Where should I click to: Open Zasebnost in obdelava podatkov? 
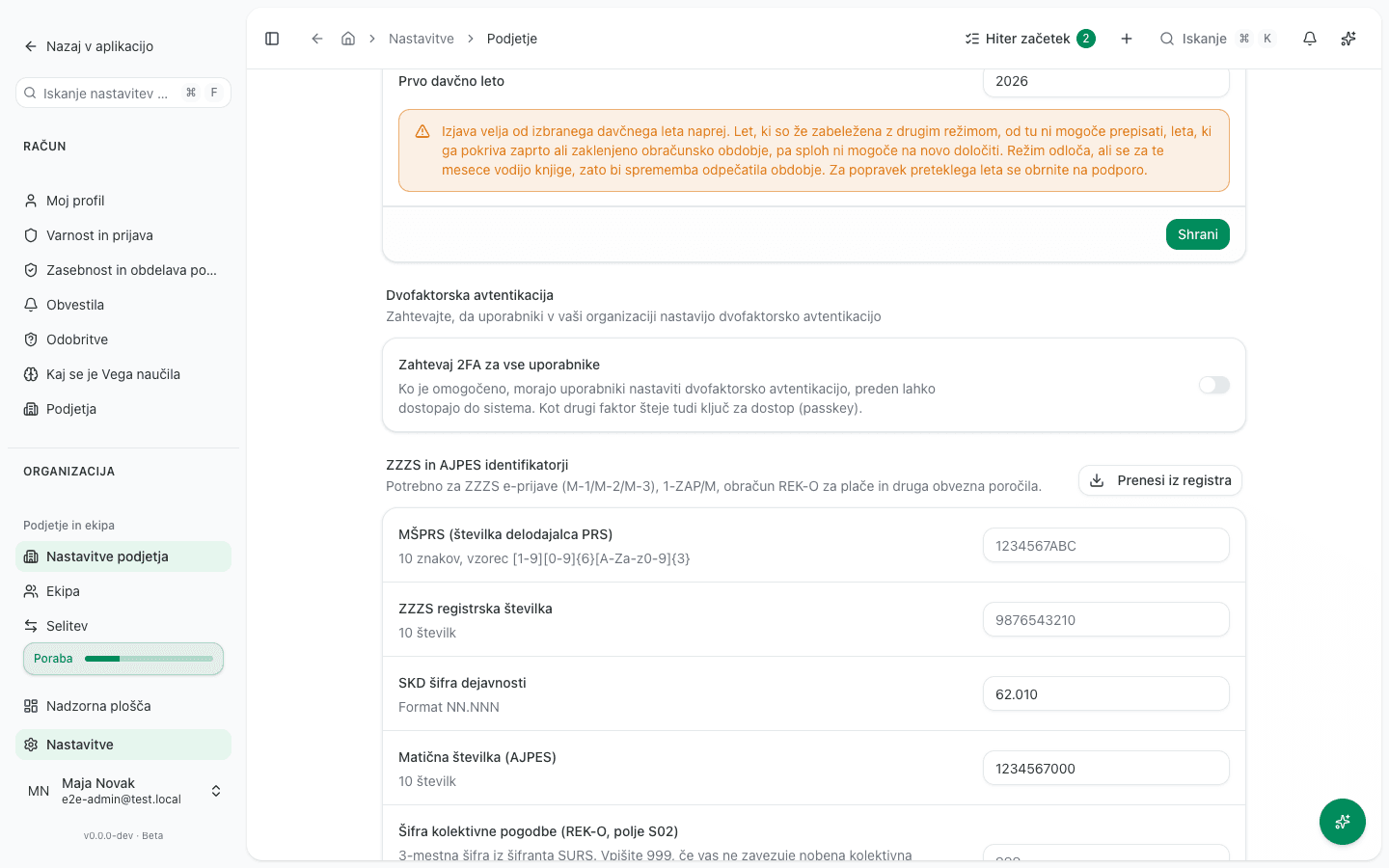tap(123, 270)
